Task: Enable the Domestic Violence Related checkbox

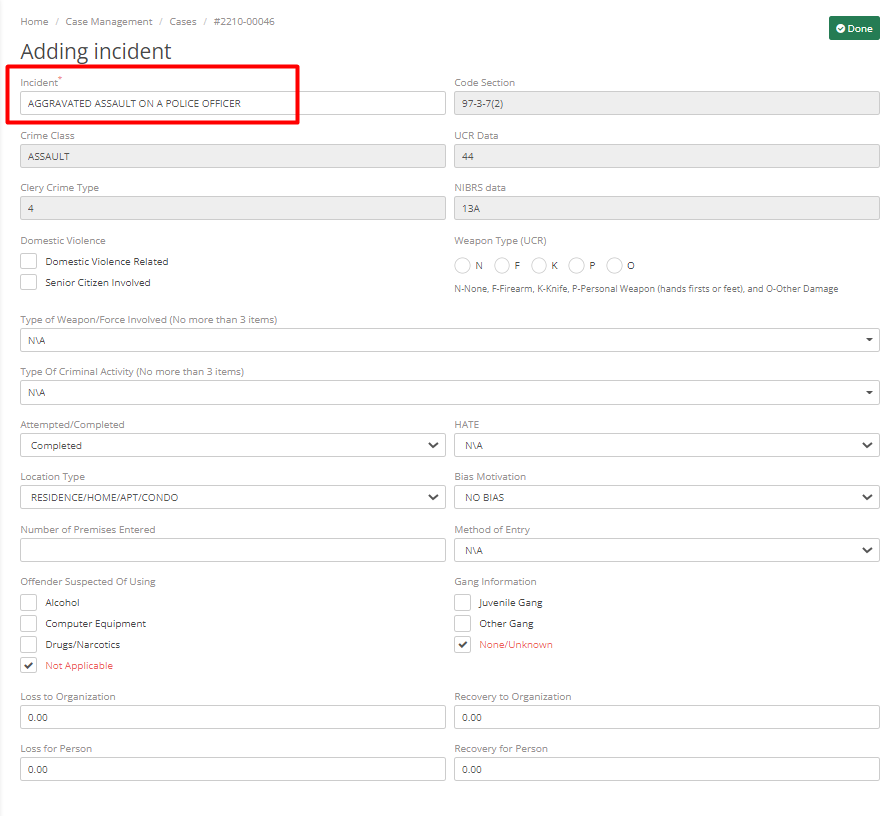Action: click(28, 260)
